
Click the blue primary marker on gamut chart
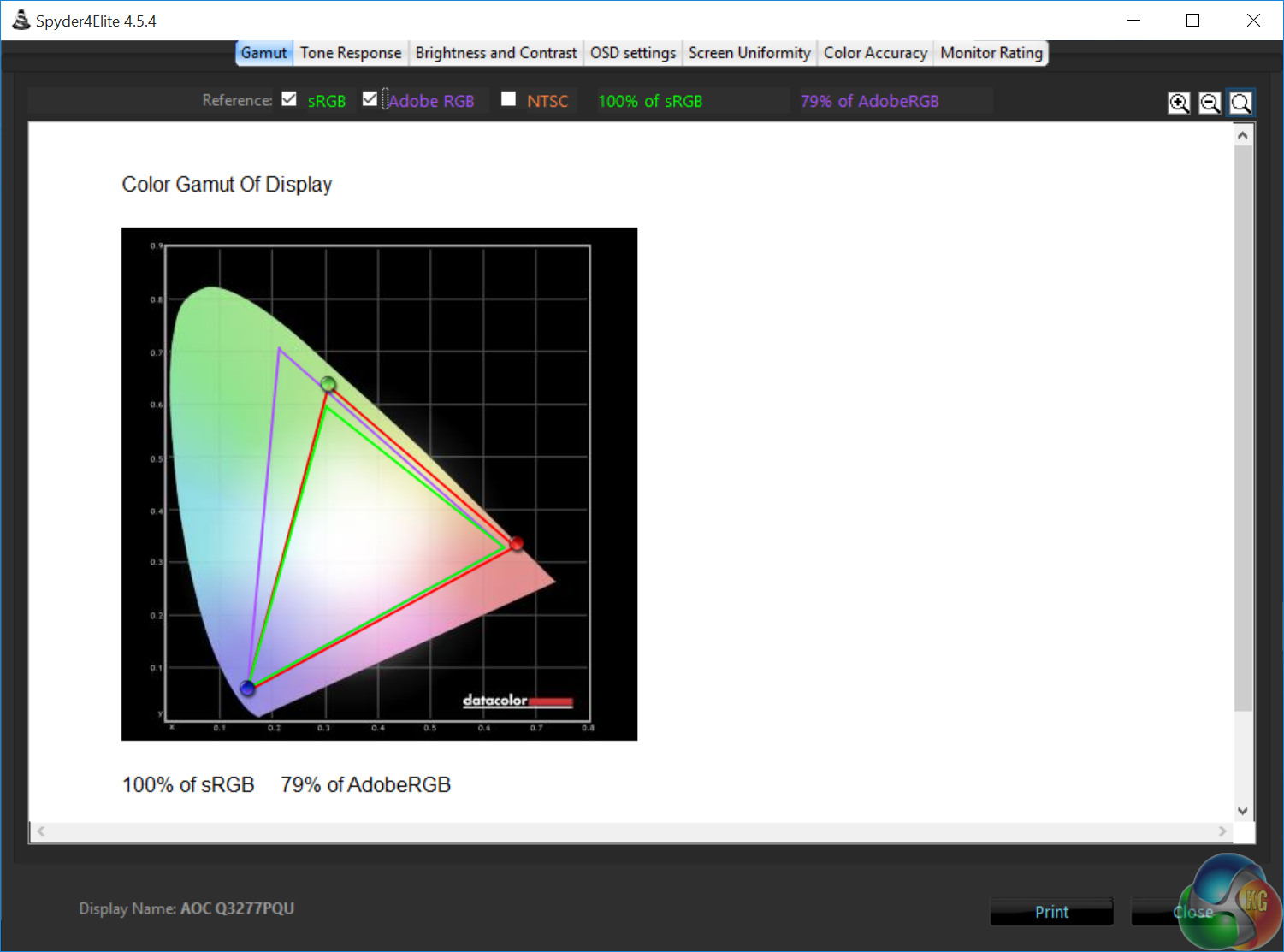pyautogui.click(x=247, y=688)
